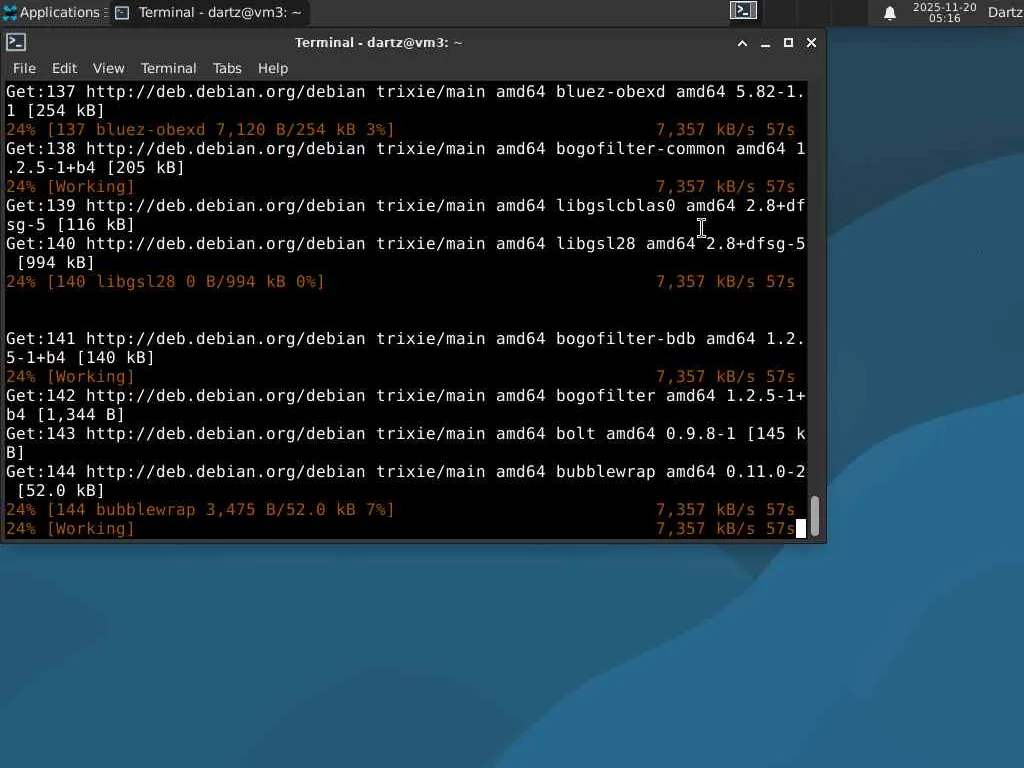
Task: Click the Get:141 bogofilter-bdb line
Action: 406,348
